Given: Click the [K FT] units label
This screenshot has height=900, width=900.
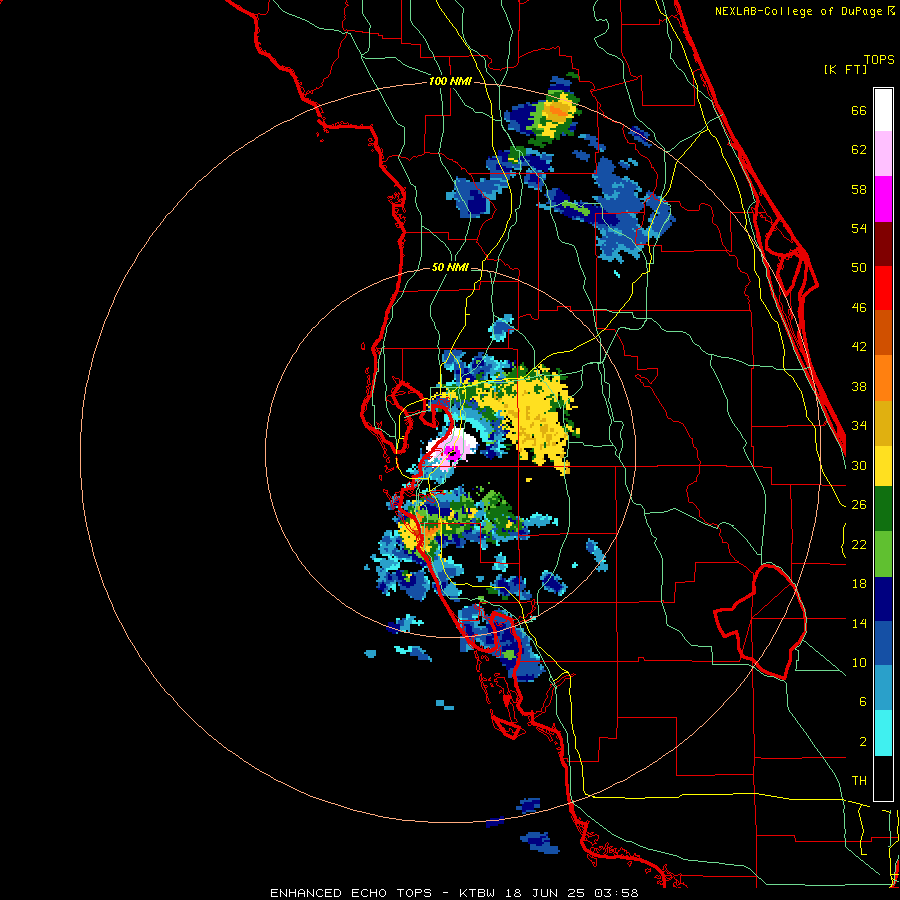Looking at the screenshot, I should tap(846, 69).
